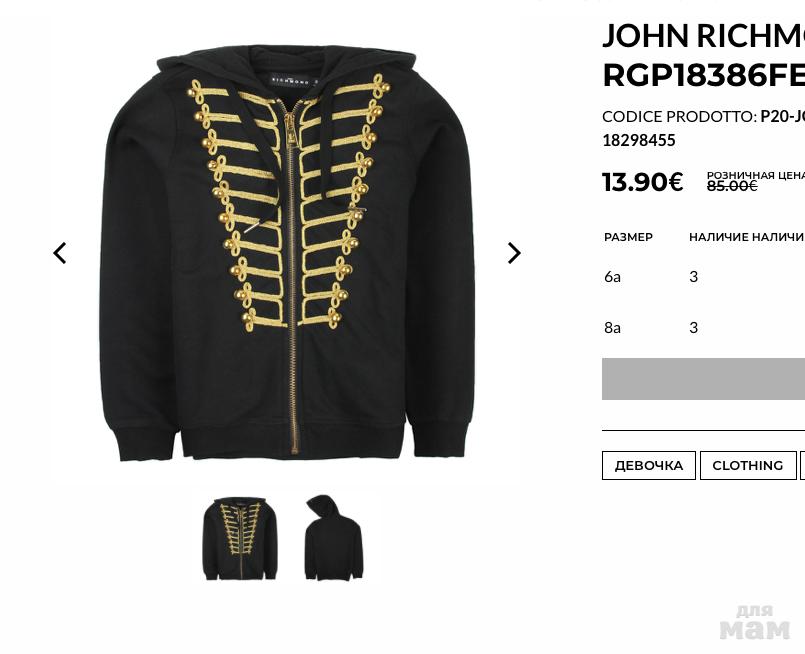This screenshot has height=654, width=805.
Task: Open the ДЕВОЧКА category tag
Action: tap(648, 466)
